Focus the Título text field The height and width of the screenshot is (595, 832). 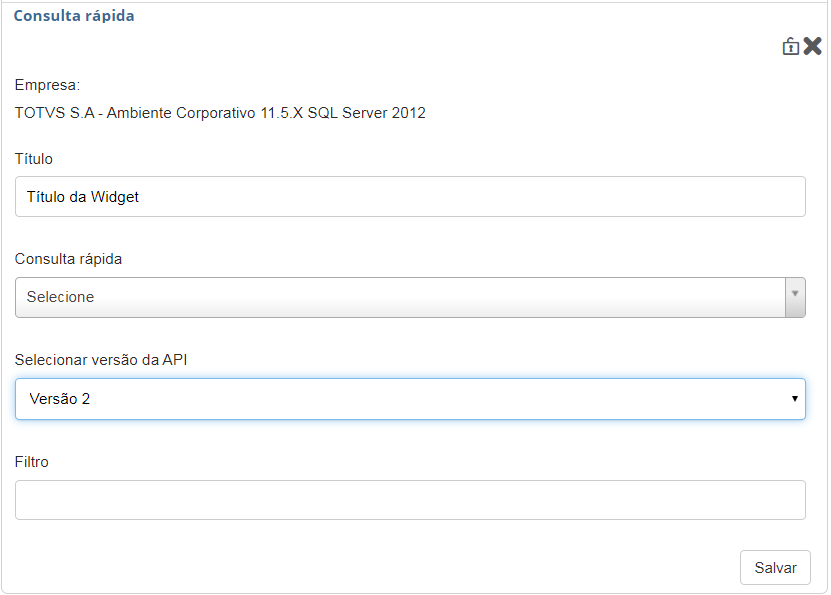coord(410,197)
